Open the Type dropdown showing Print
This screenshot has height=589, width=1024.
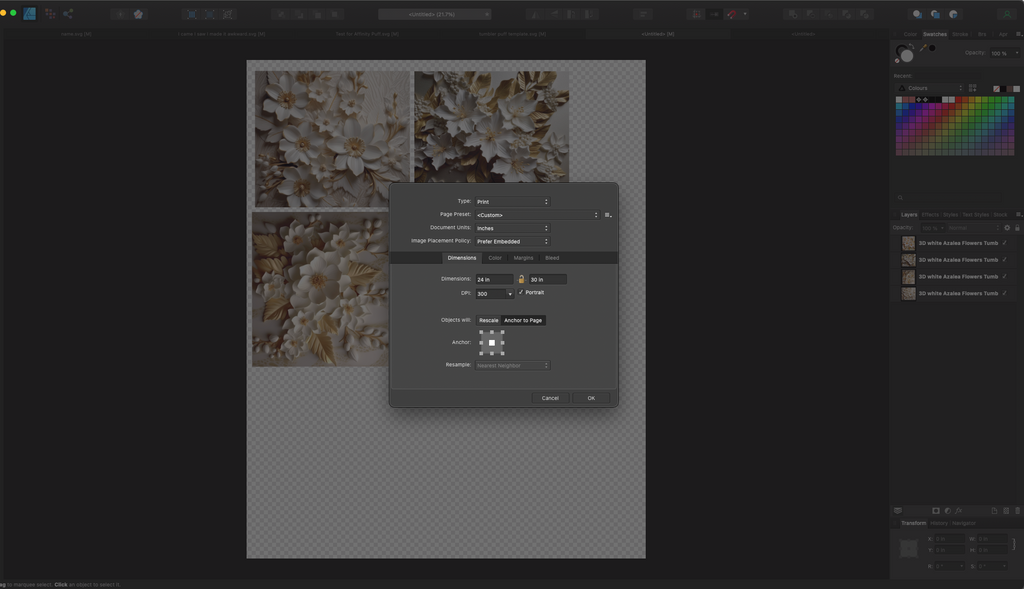513,201
